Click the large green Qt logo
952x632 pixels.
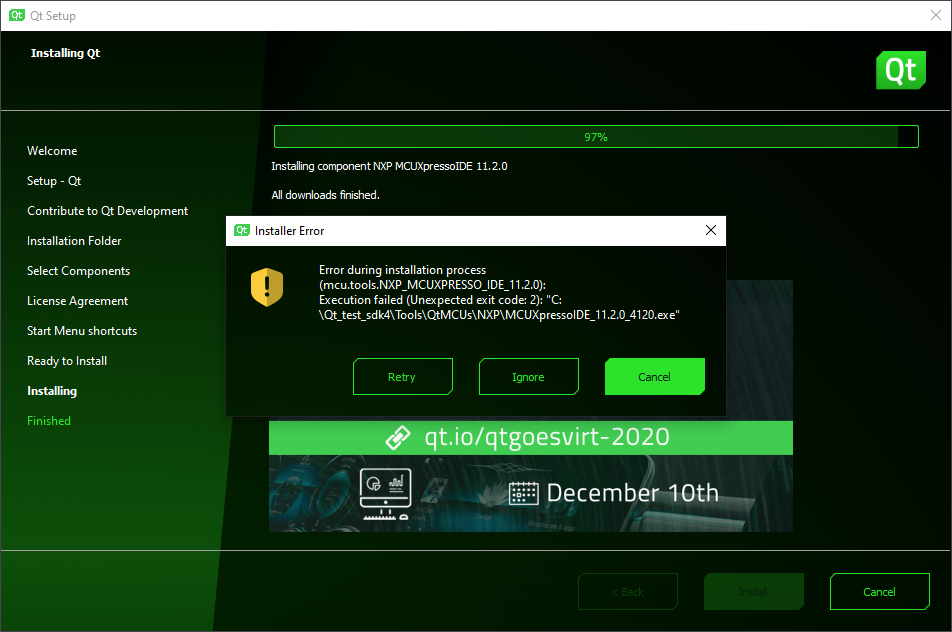point(900,70)
